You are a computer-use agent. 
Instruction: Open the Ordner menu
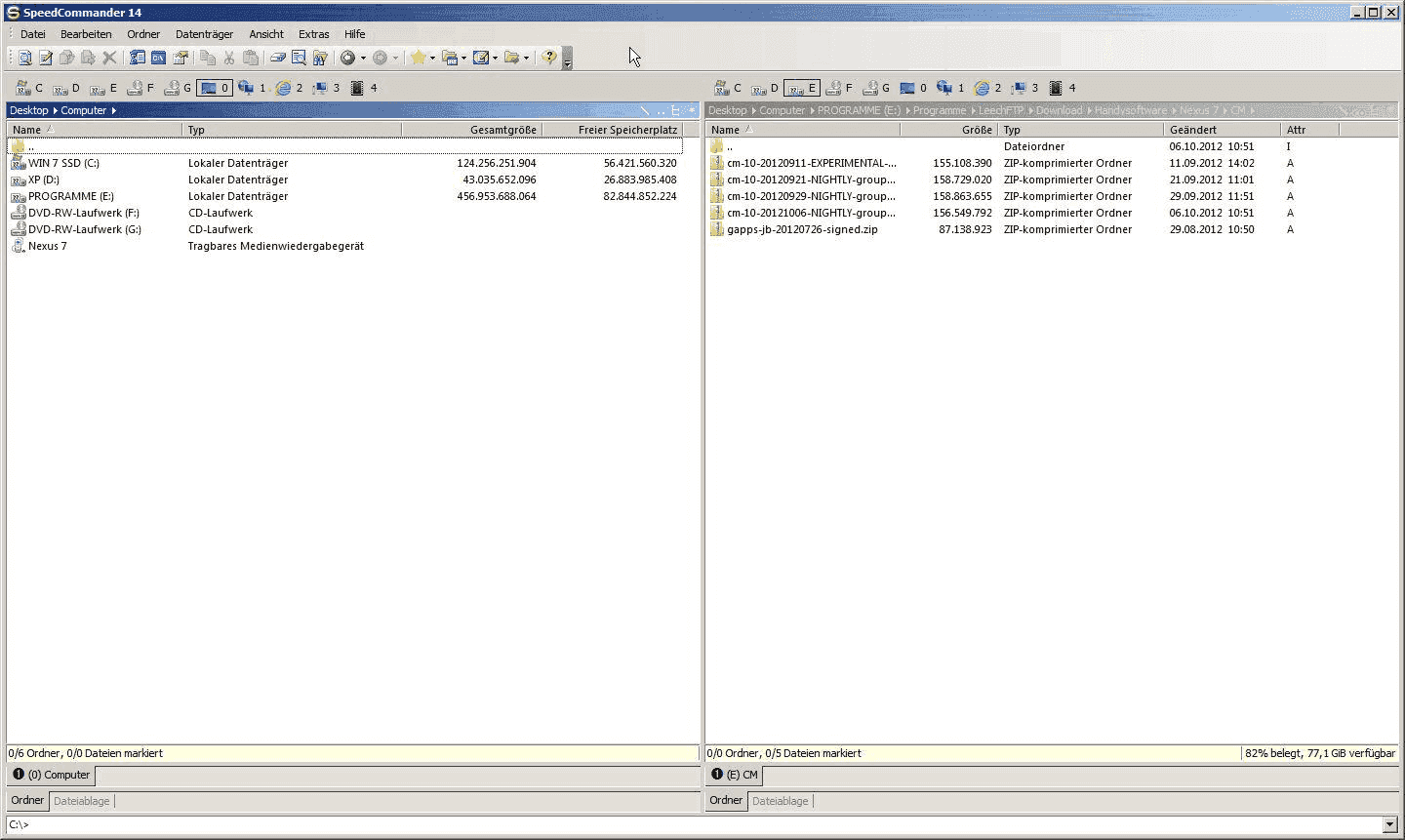(143, 34)
